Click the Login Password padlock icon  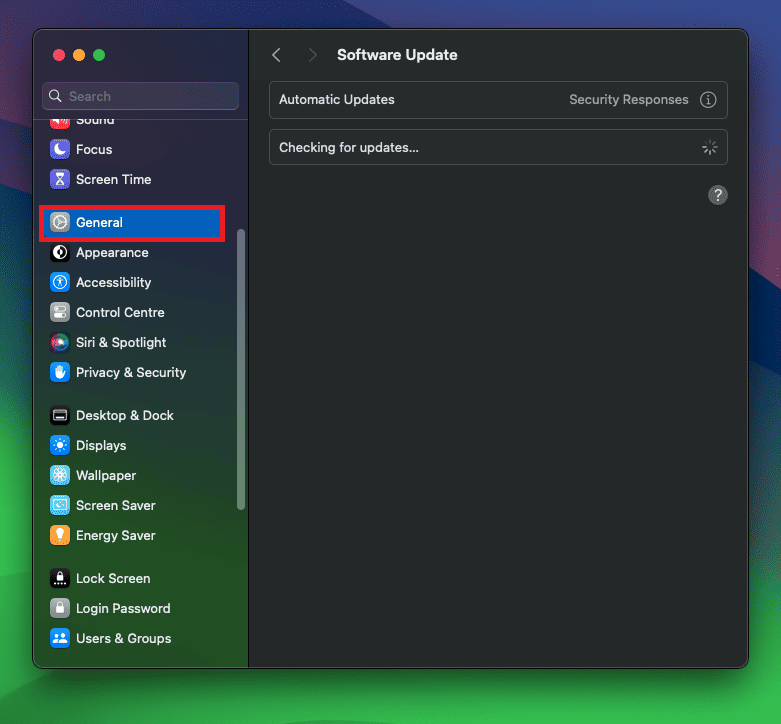pos(60,608)
